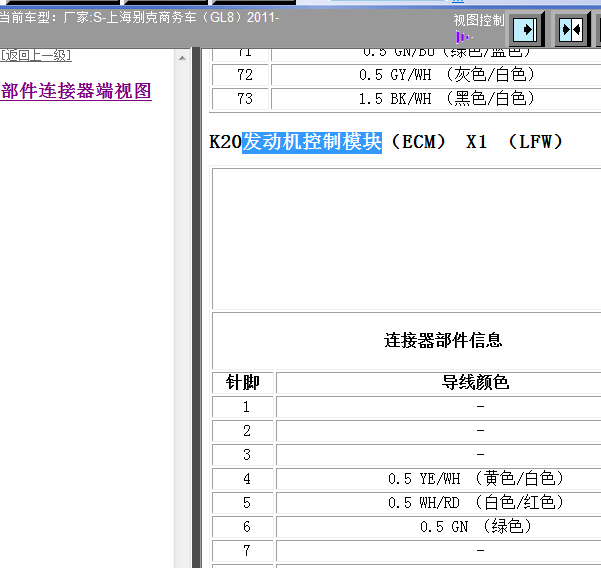Open the 部件连接器端视图 link
Screen dimensions: 601x568
(x=76, y=91)
